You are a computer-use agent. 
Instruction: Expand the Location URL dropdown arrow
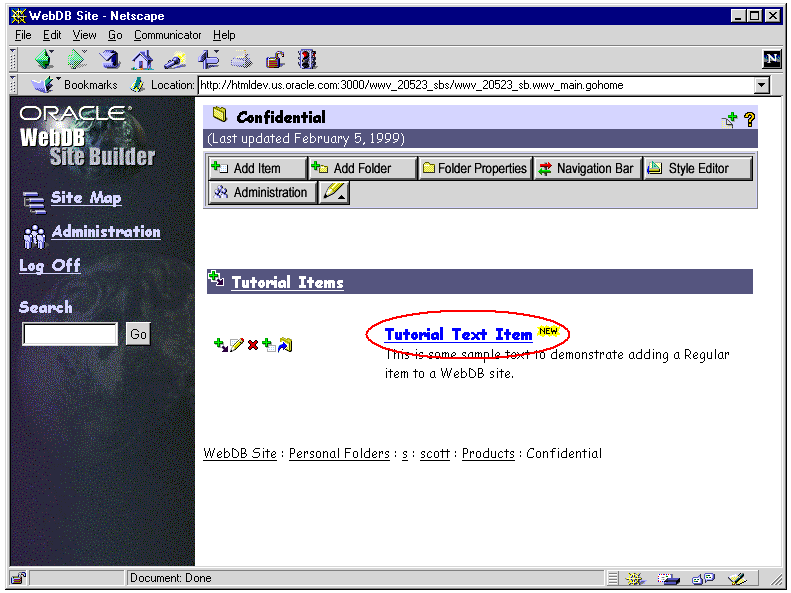(x=762, y=86)
